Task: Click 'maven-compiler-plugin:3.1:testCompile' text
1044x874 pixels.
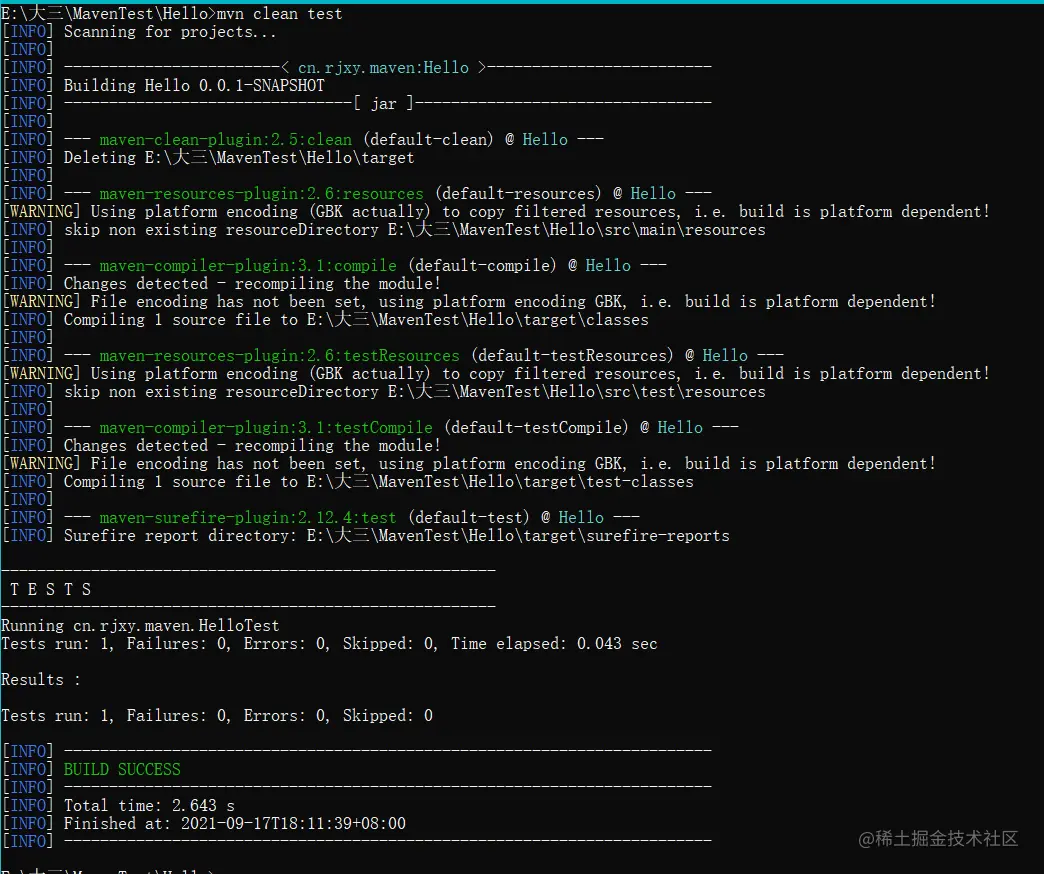Action: 266,427
